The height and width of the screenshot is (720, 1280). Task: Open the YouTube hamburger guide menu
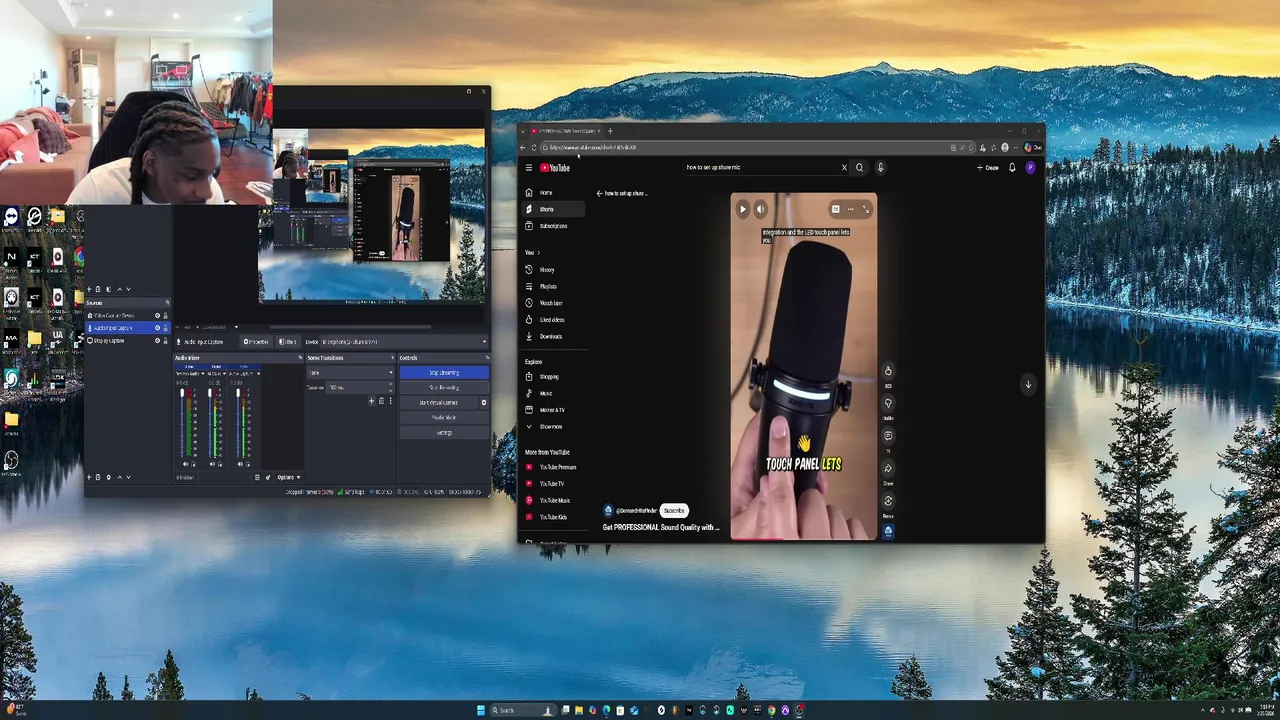[x=529, y=168]
